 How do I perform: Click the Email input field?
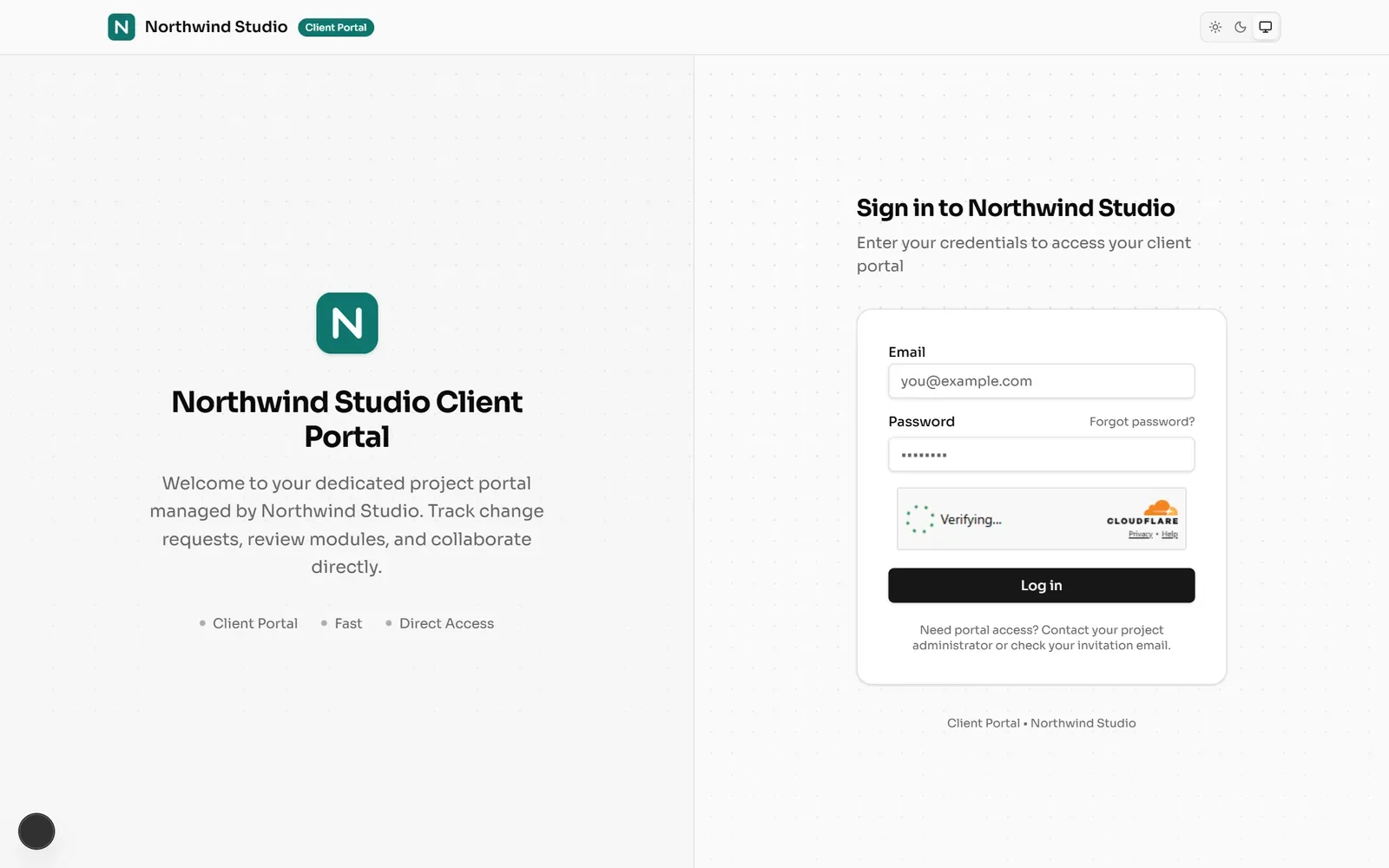[1042, 381]
